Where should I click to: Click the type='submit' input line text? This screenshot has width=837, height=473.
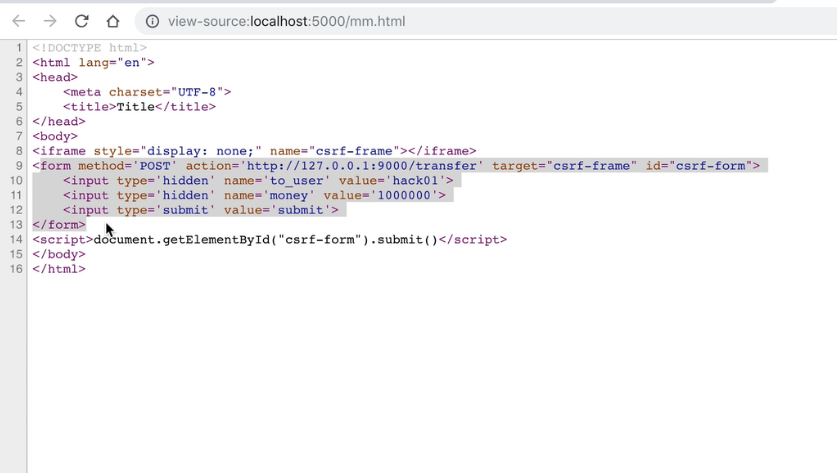pyautogui.click(x=201, y=210)
